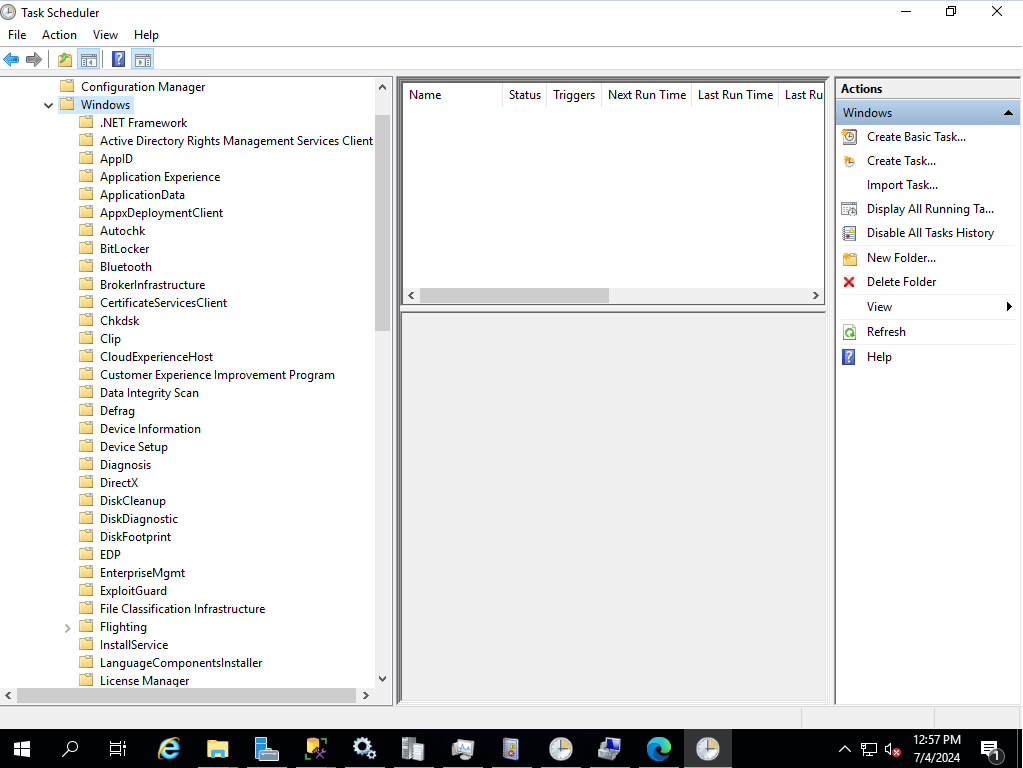1023x768 pixels.
Task: Click the New Folder icon
Action: [849, 258]
